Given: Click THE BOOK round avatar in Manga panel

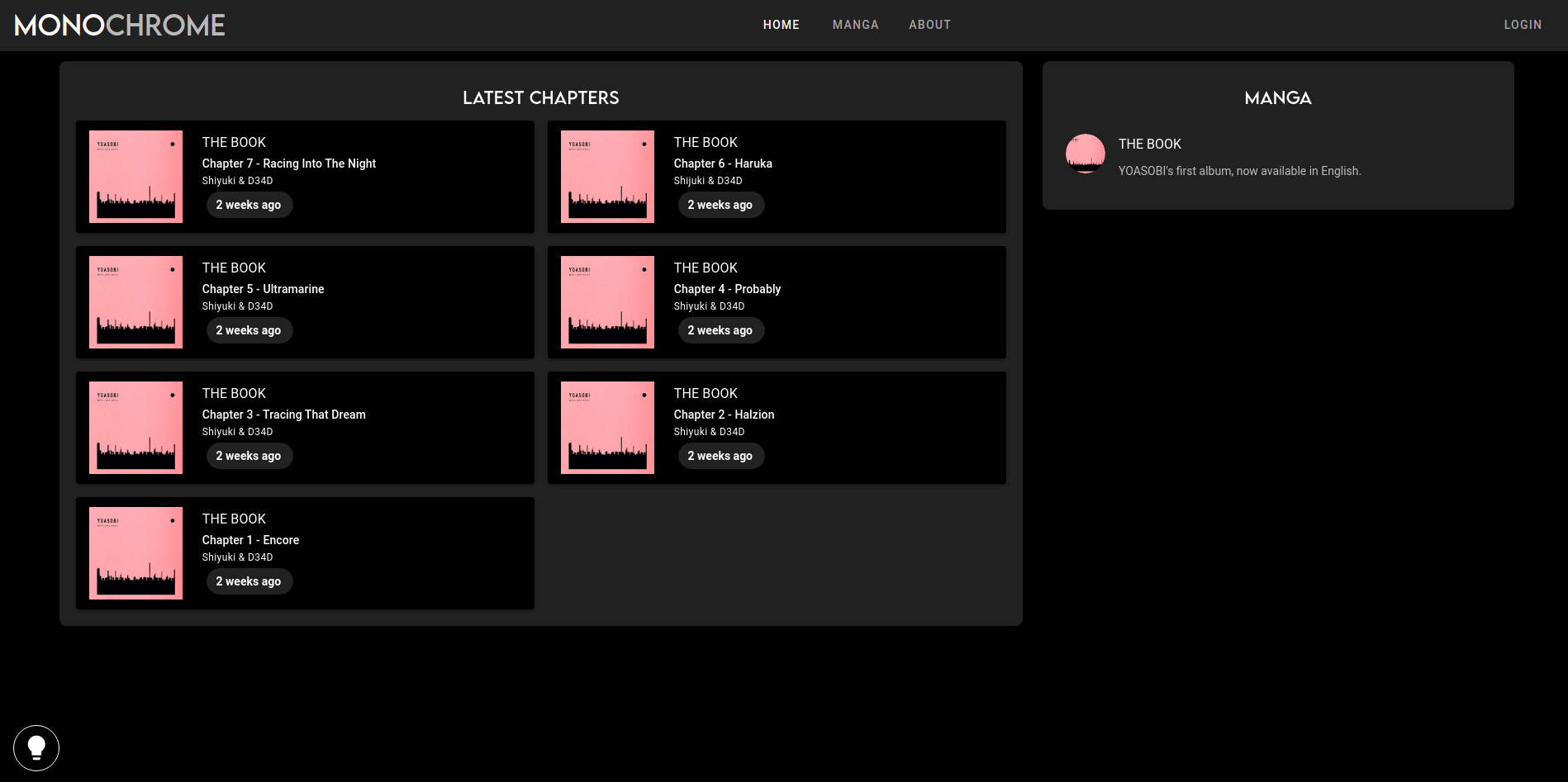Looking at the screenshot, I should [x=1086, y=154].
